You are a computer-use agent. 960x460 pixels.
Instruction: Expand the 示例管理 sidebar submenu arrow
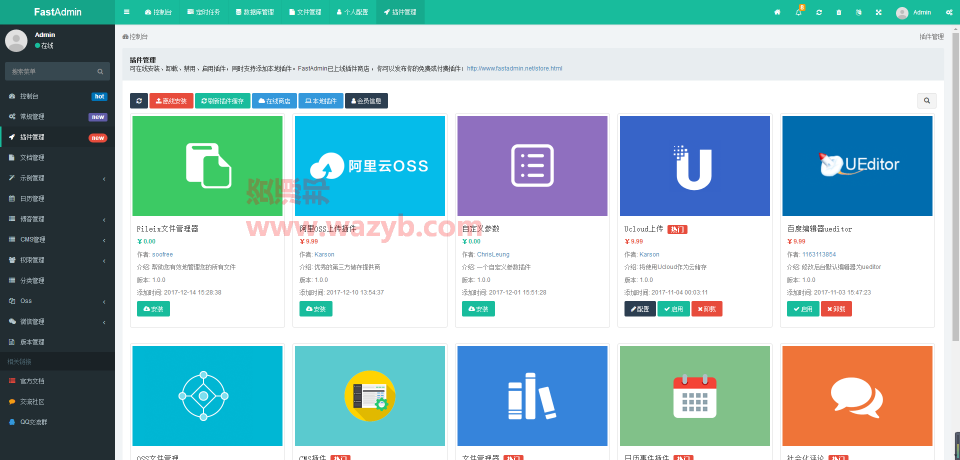coord(104,179)
